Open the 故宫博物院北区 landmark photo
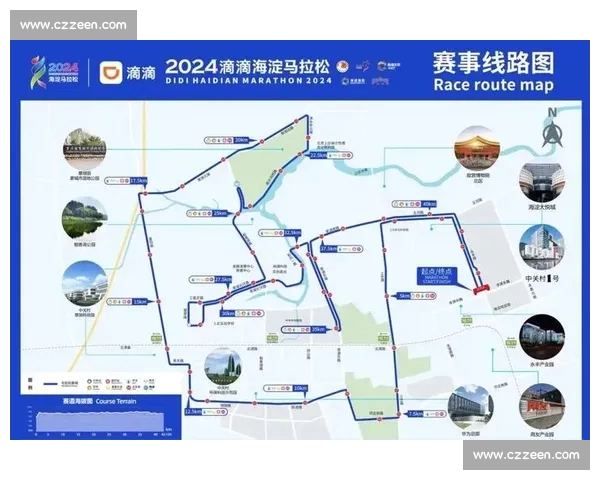The height and width of the screenshot is (480, 600). [x=477, y=149]
